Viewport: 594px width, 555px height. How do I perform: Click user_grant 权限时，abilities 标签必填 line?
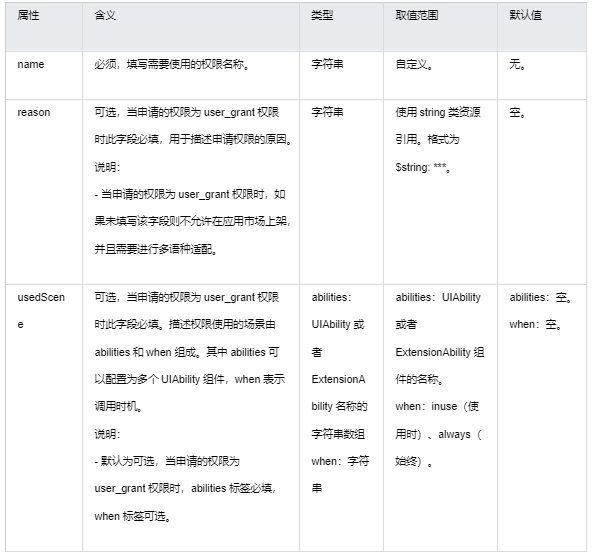click(x=185, y=489)
